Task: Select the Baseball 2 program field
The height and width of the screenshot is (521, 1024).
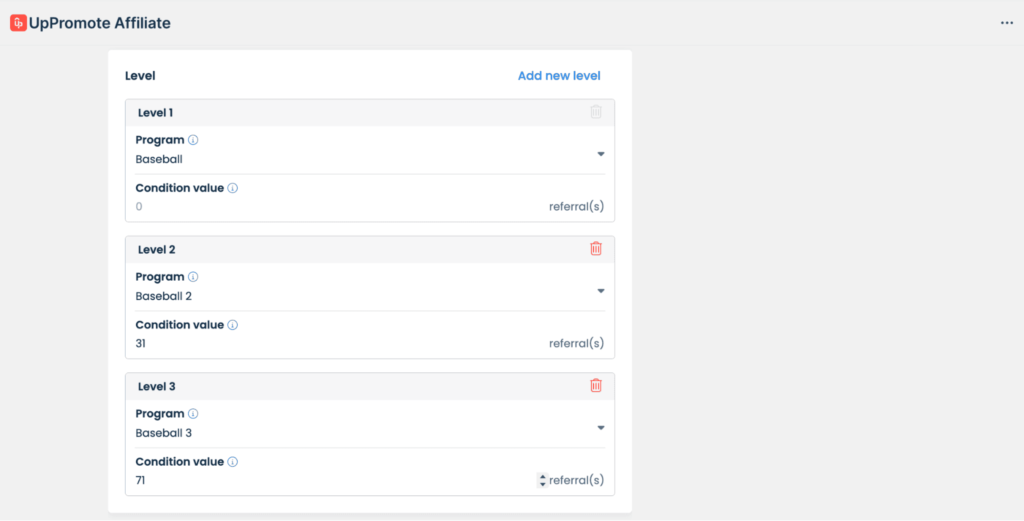Action: (x=360, y=296)
